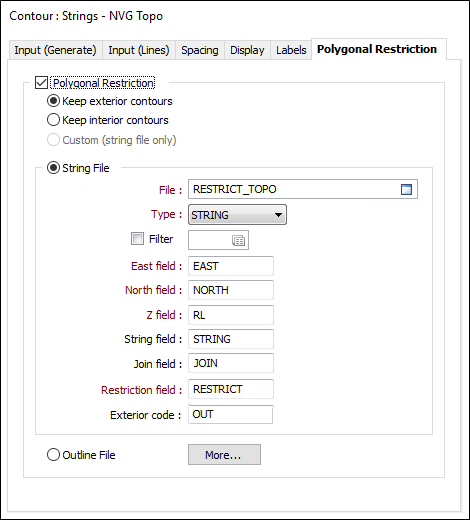Go to the Display tab
The width and height of the screenshot is (470, 520).
tap(247, 50)
